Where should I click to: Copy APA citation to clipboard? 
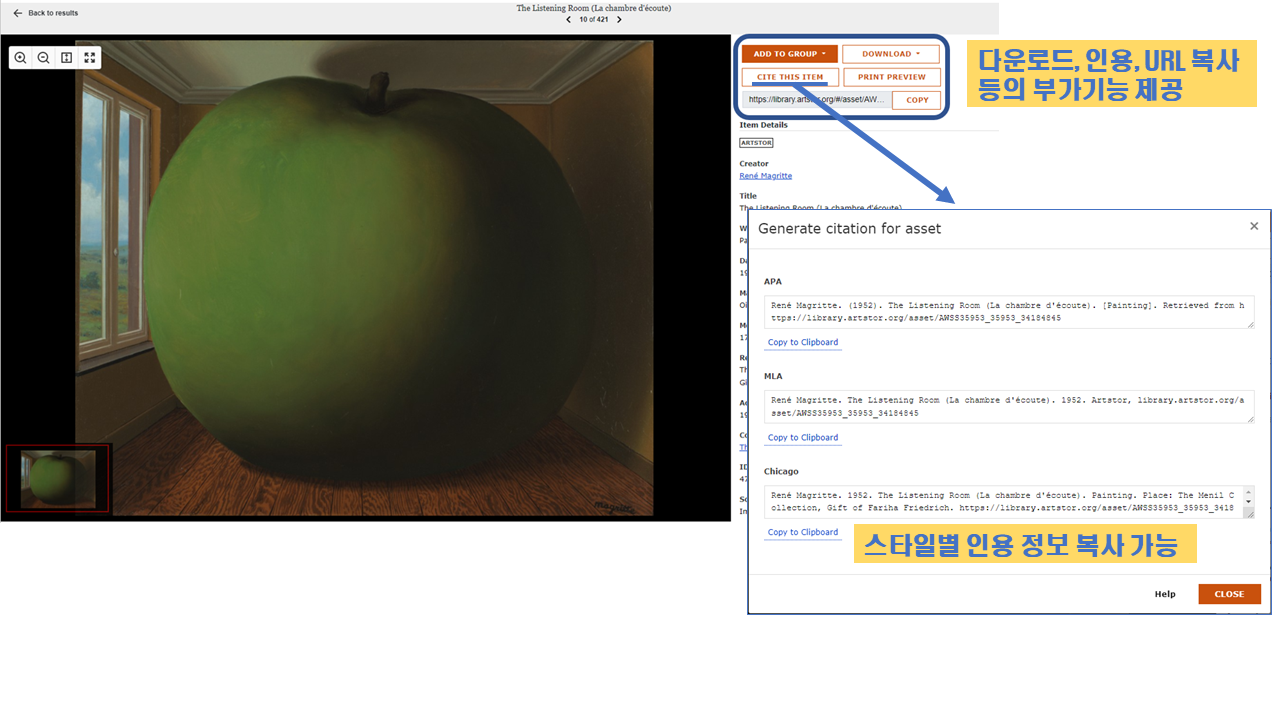coord(803,342)
